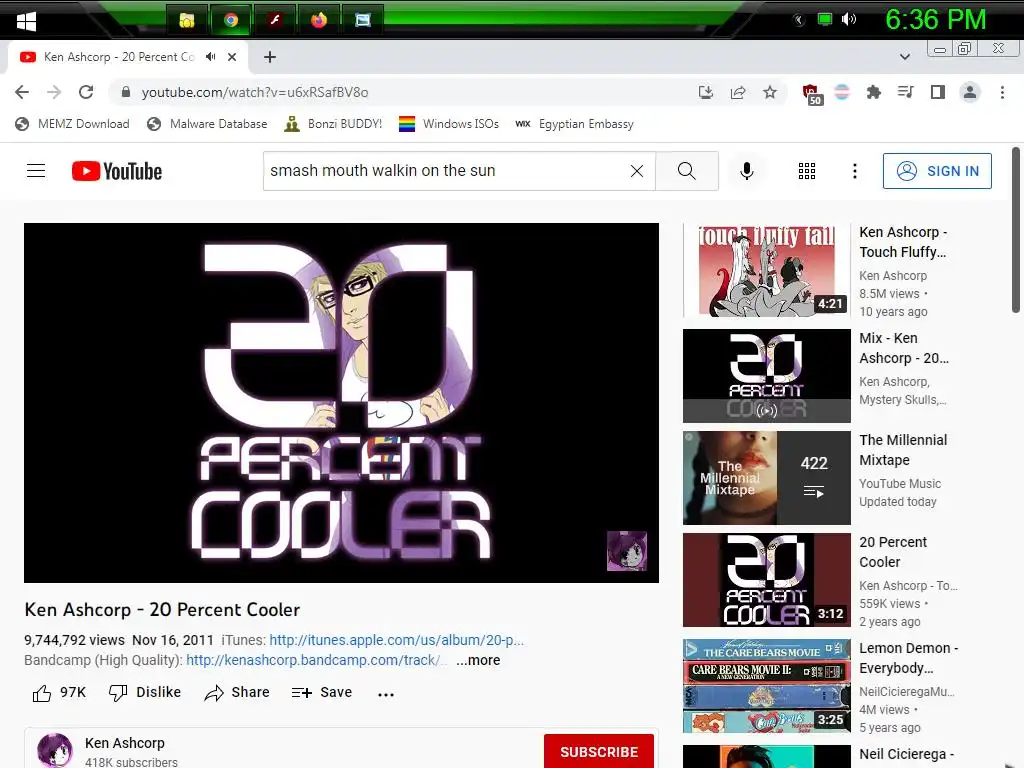The image size is (1024, 768).
Task: Open the Bandcamp link in description
Action: click(317, 660)
